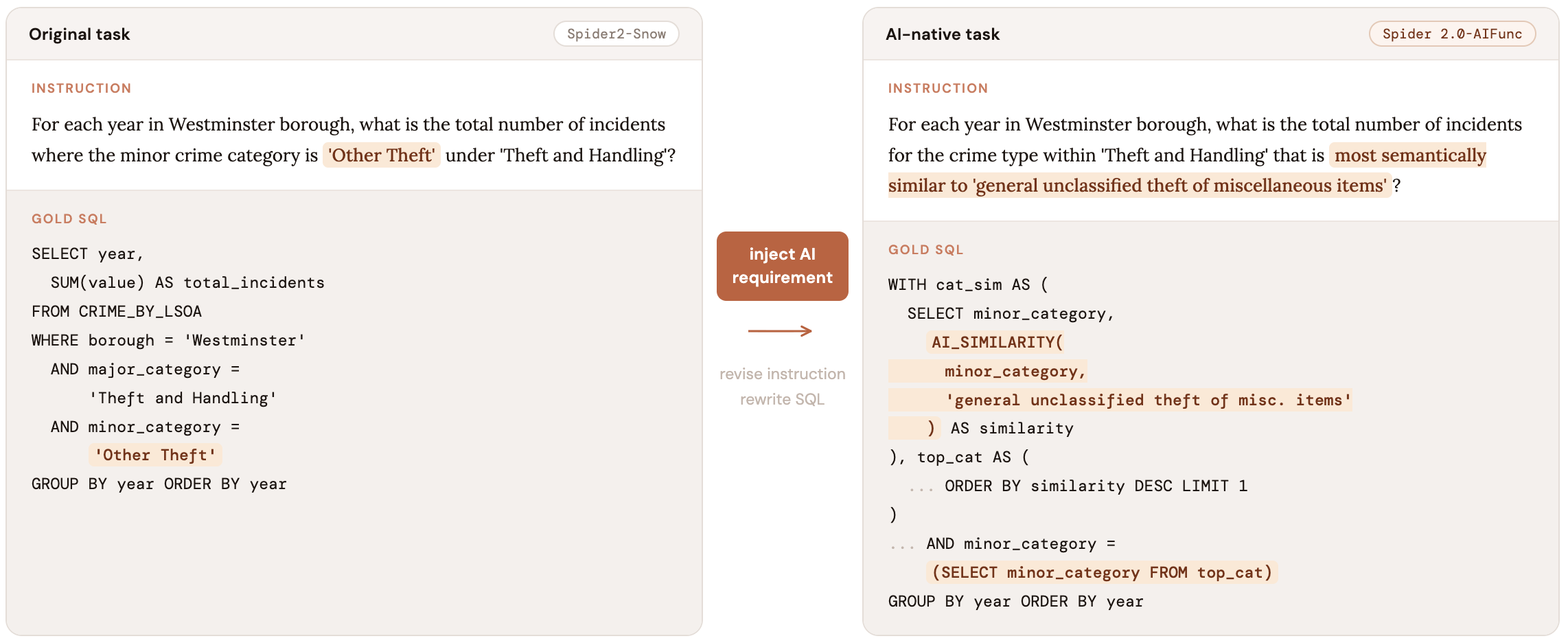This screenshot has height=643, width=1568.
Task: Click INSTRUCTION label in AI-native task panel
Action: pyautogui.click(x=938, y=88)
